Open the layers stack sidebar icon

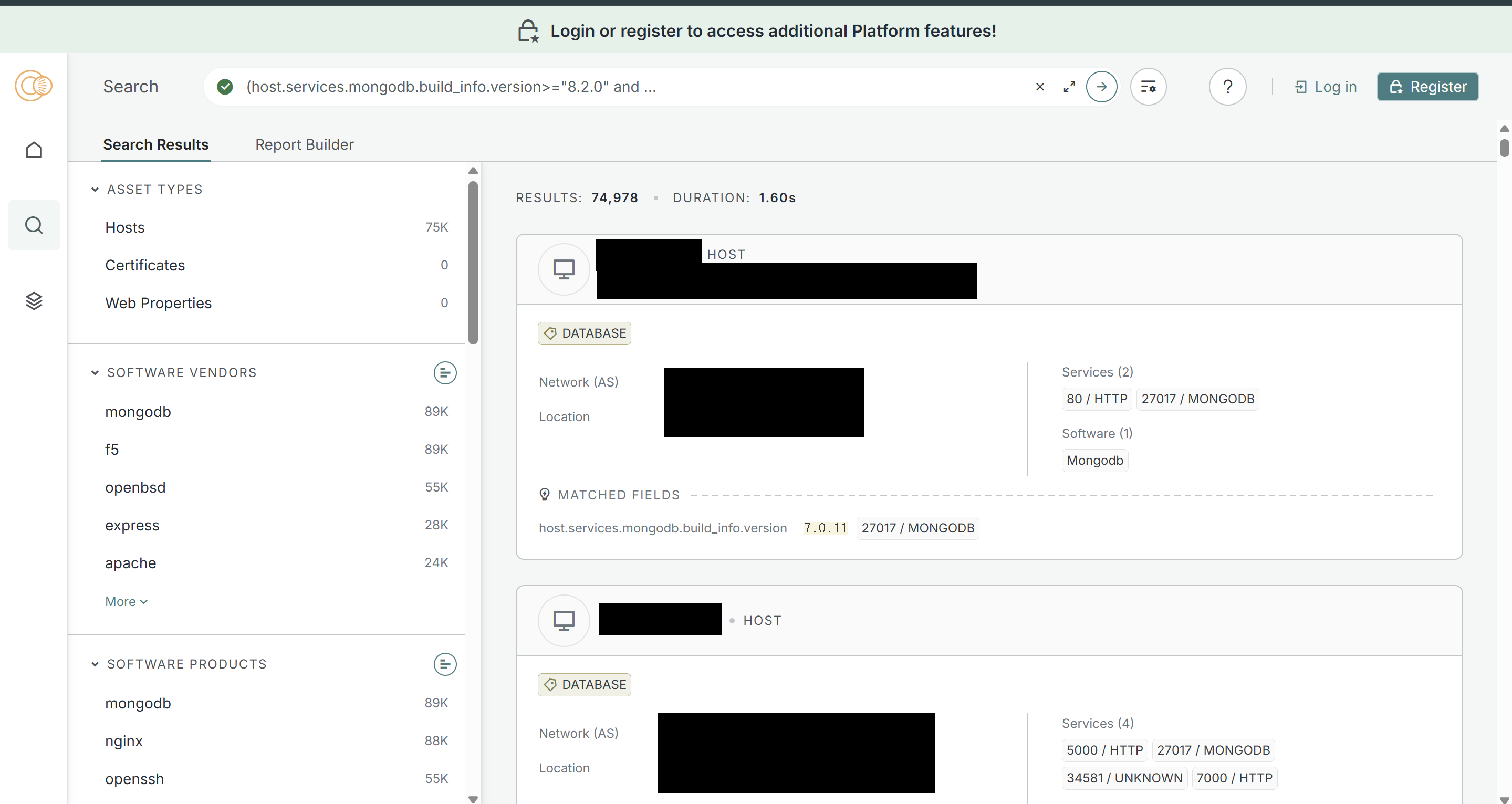[x=34, y=301]
